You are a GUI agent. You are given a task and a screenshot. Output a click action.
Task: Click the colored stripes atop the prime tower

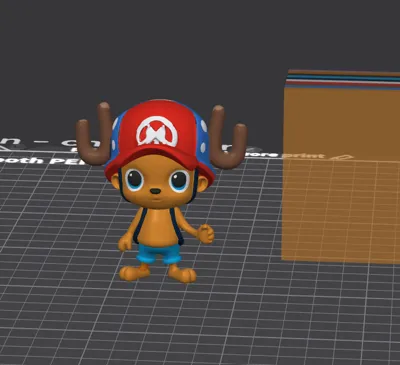[343, 80]
